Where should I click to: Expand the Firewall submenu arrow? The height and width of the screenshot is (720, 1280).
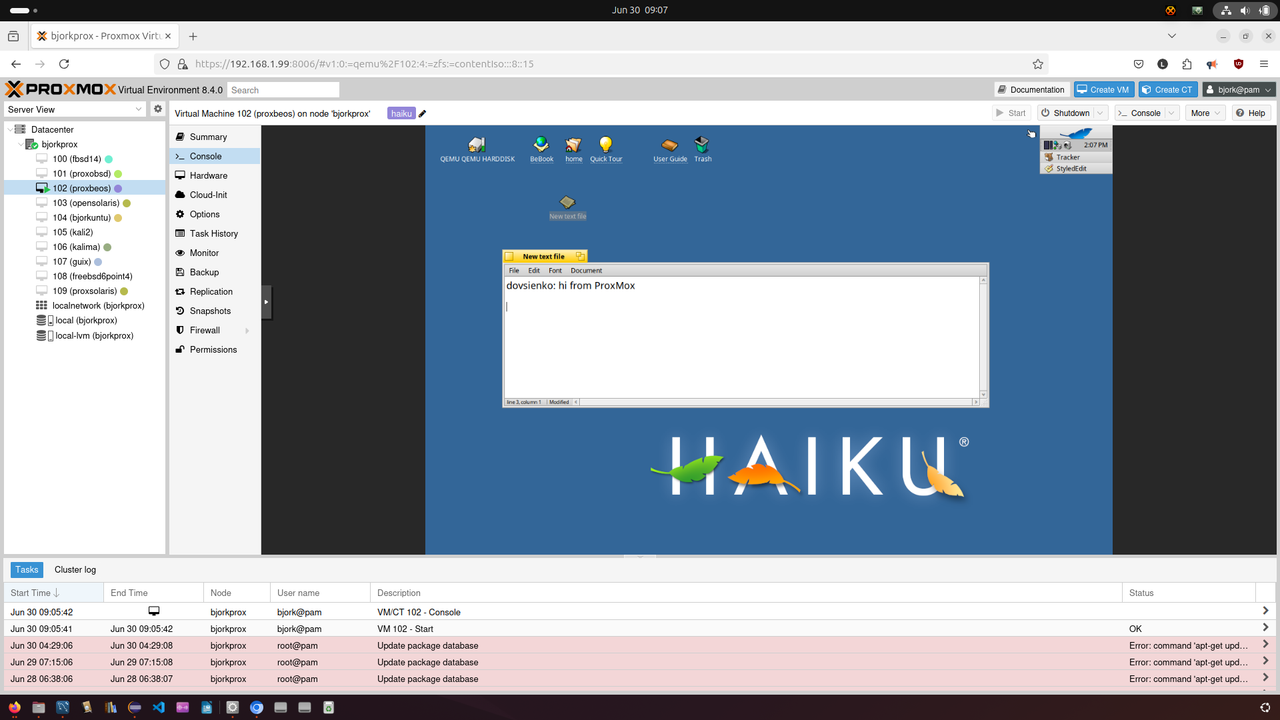[x=247, y=330]
